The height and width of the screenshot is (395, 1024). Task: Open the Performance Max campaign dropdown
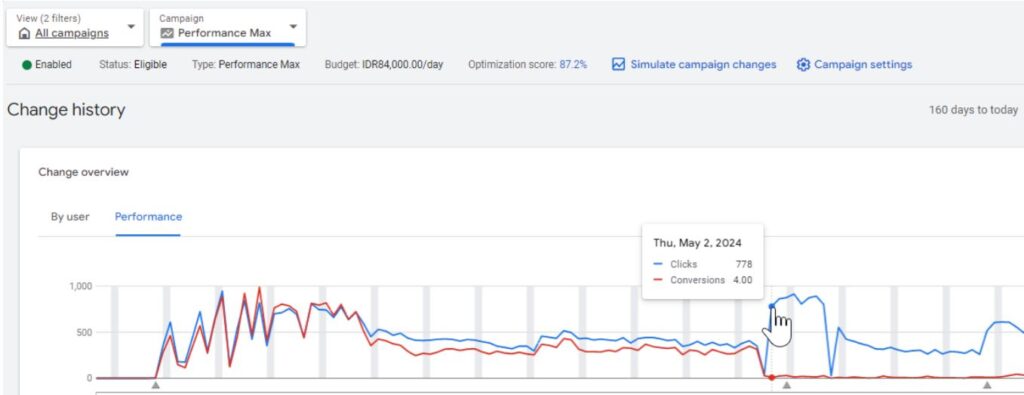pyautogui.click(x=227, y=27)
